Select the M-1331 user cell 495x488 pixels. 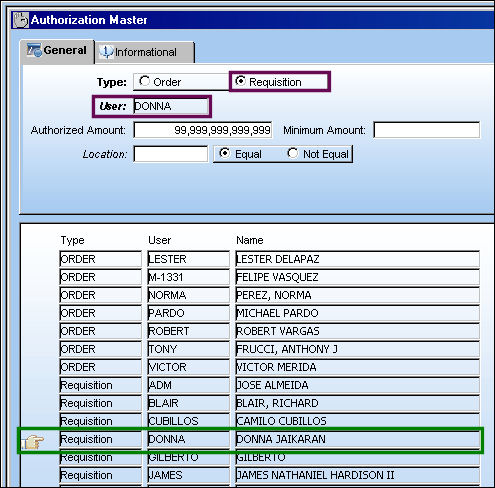coord(188,277)
